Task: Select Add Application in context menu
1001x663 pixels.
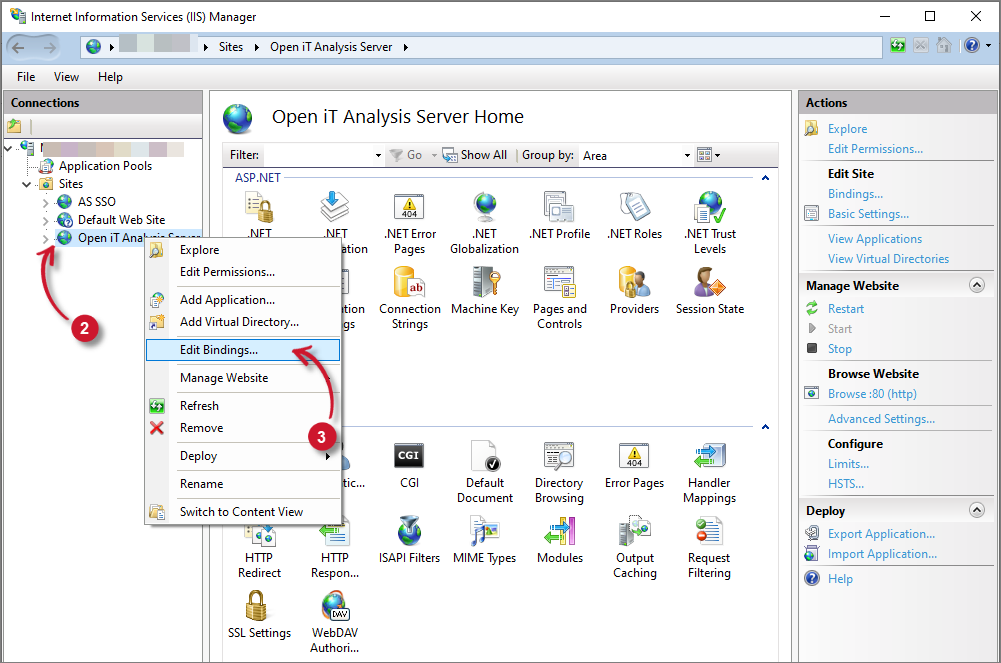Action: click(227, 300)
